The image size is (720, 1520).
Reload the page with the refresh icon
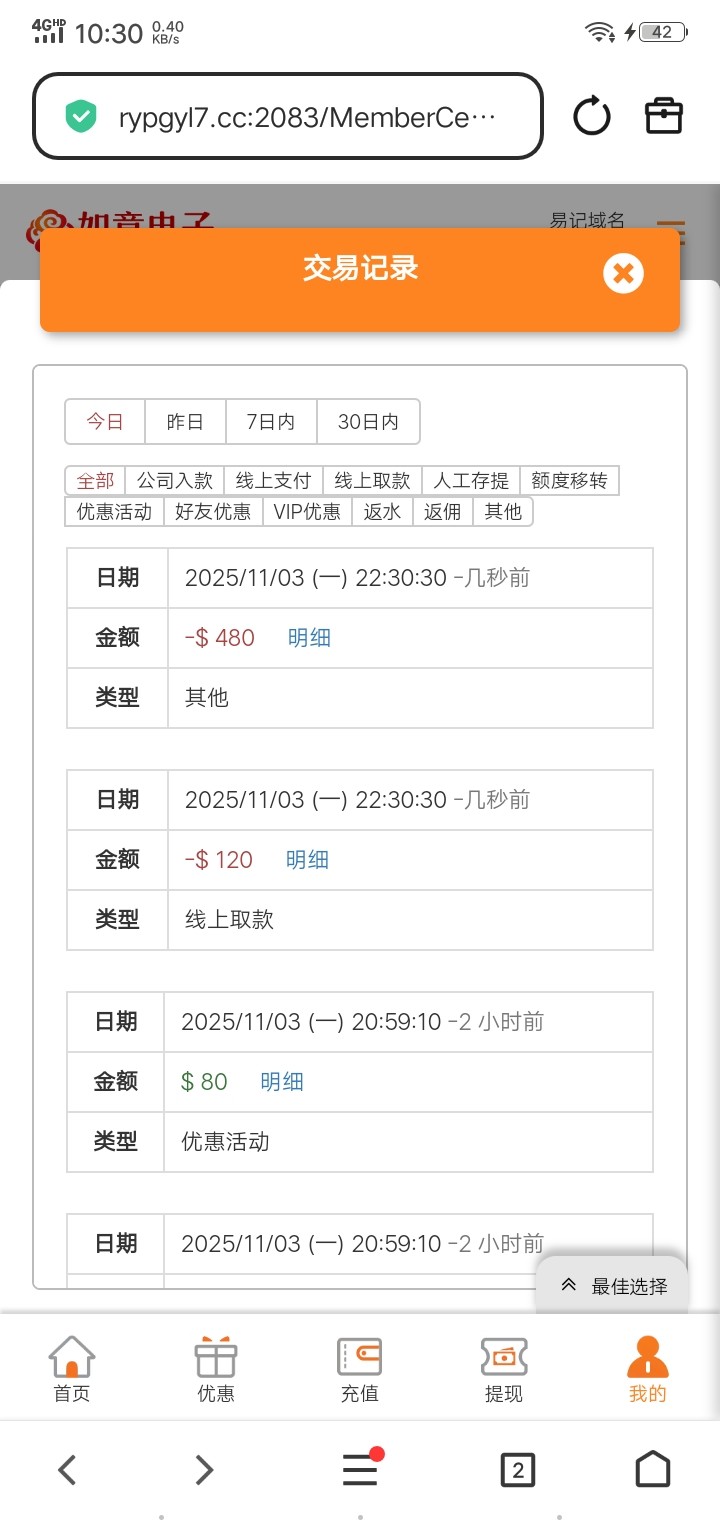click(592, 117)
